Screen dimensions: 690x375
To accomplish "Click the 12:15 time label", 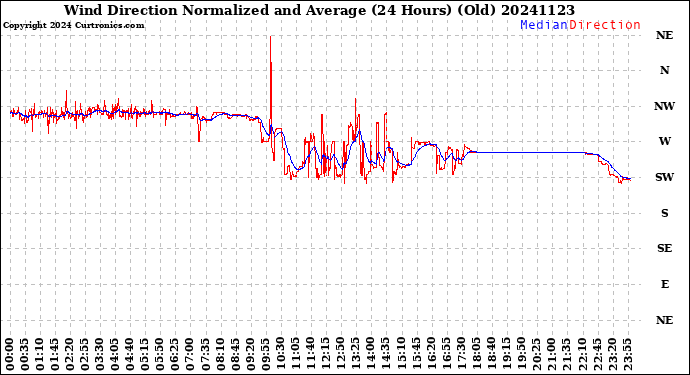I will [325, 354].
